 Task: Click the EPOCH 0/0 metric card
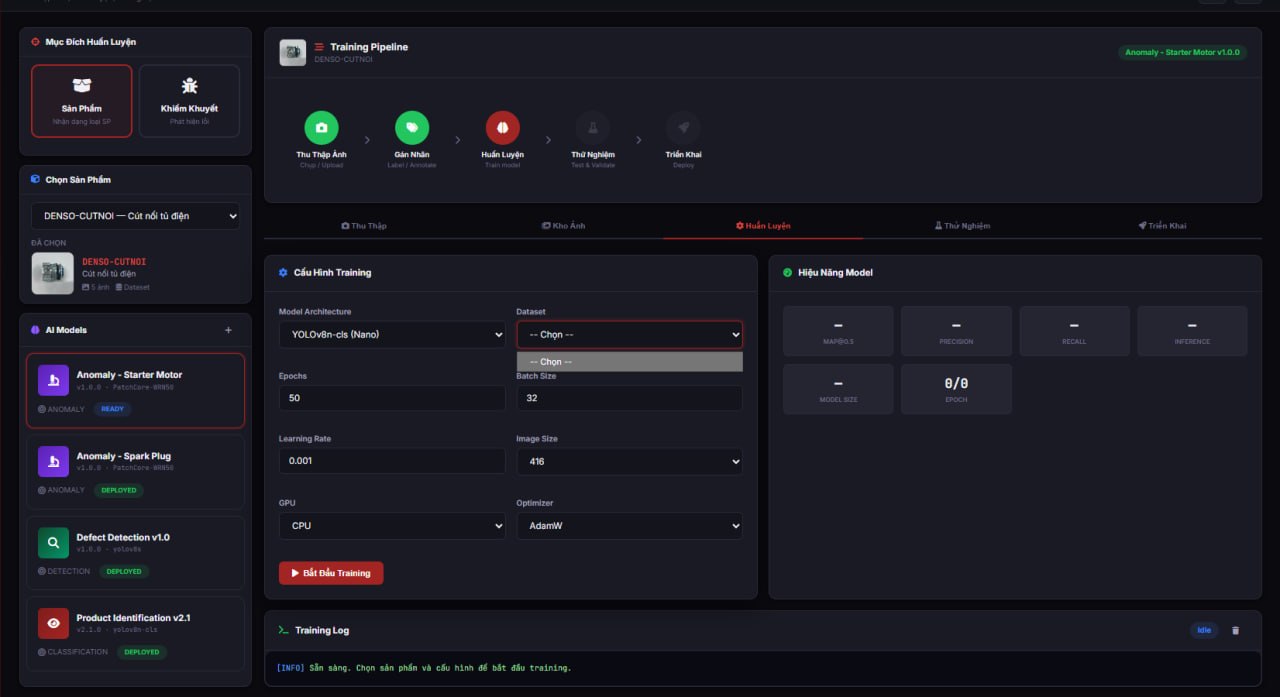coord(956,389)
